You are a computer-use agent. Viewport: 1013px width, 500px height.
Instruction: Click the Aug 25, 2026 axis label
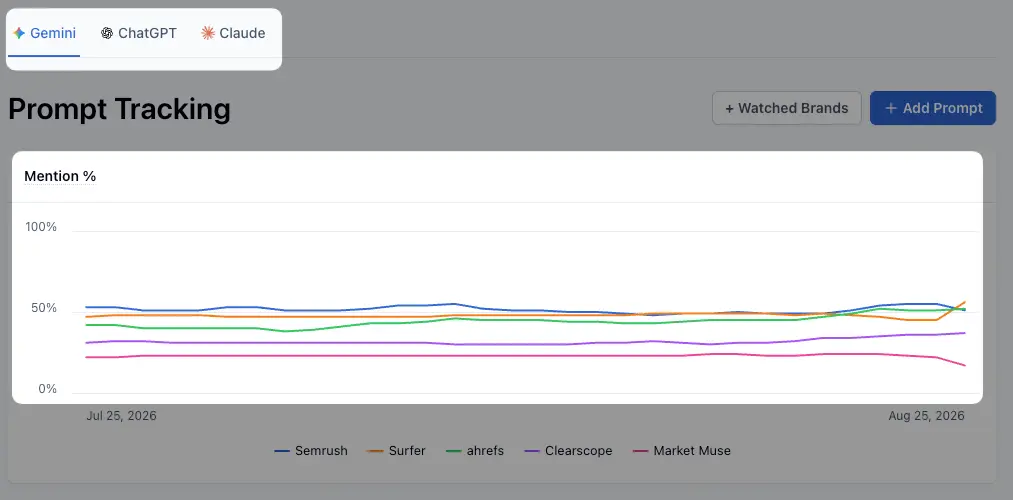[926, 415]
